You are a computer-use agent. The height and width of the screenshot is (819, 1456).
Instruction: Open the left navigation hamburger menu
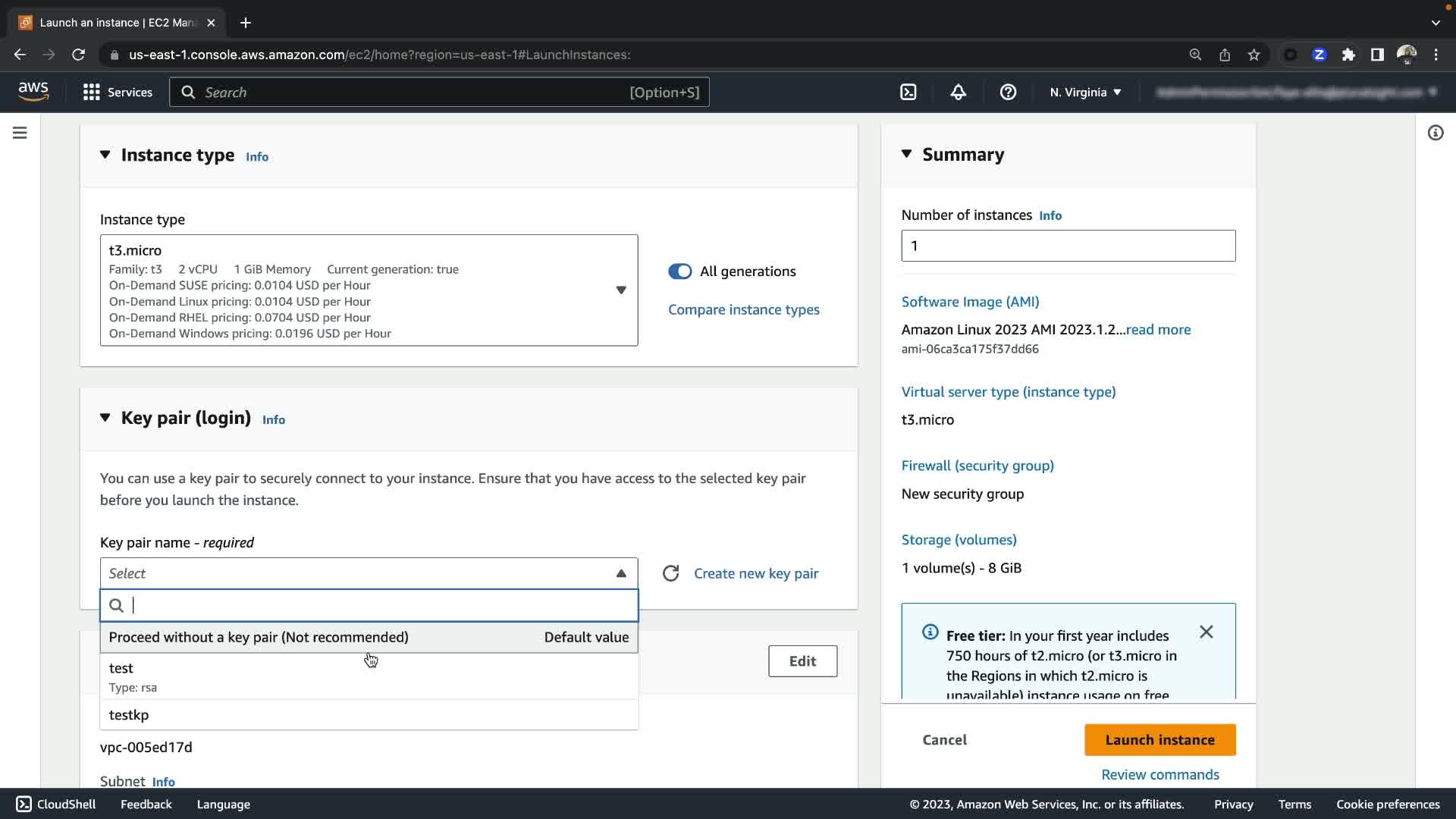pyautogui.click(x=20, y=133)
